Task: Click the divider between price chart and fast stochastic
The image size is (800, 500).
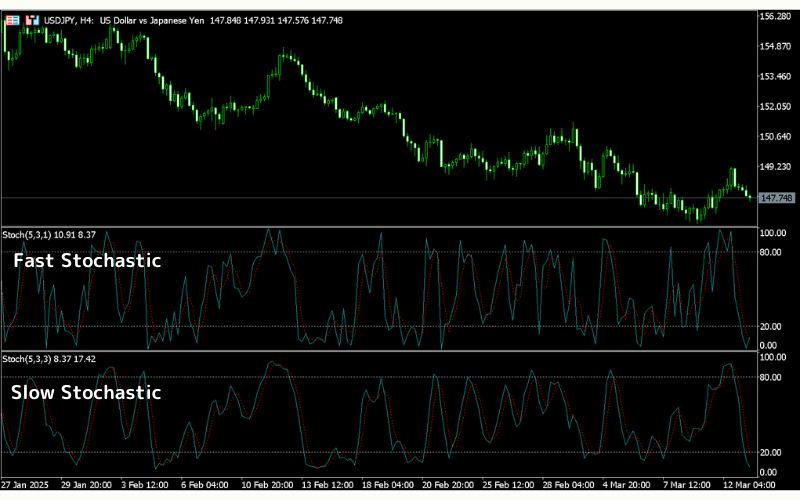Action: 400,227
